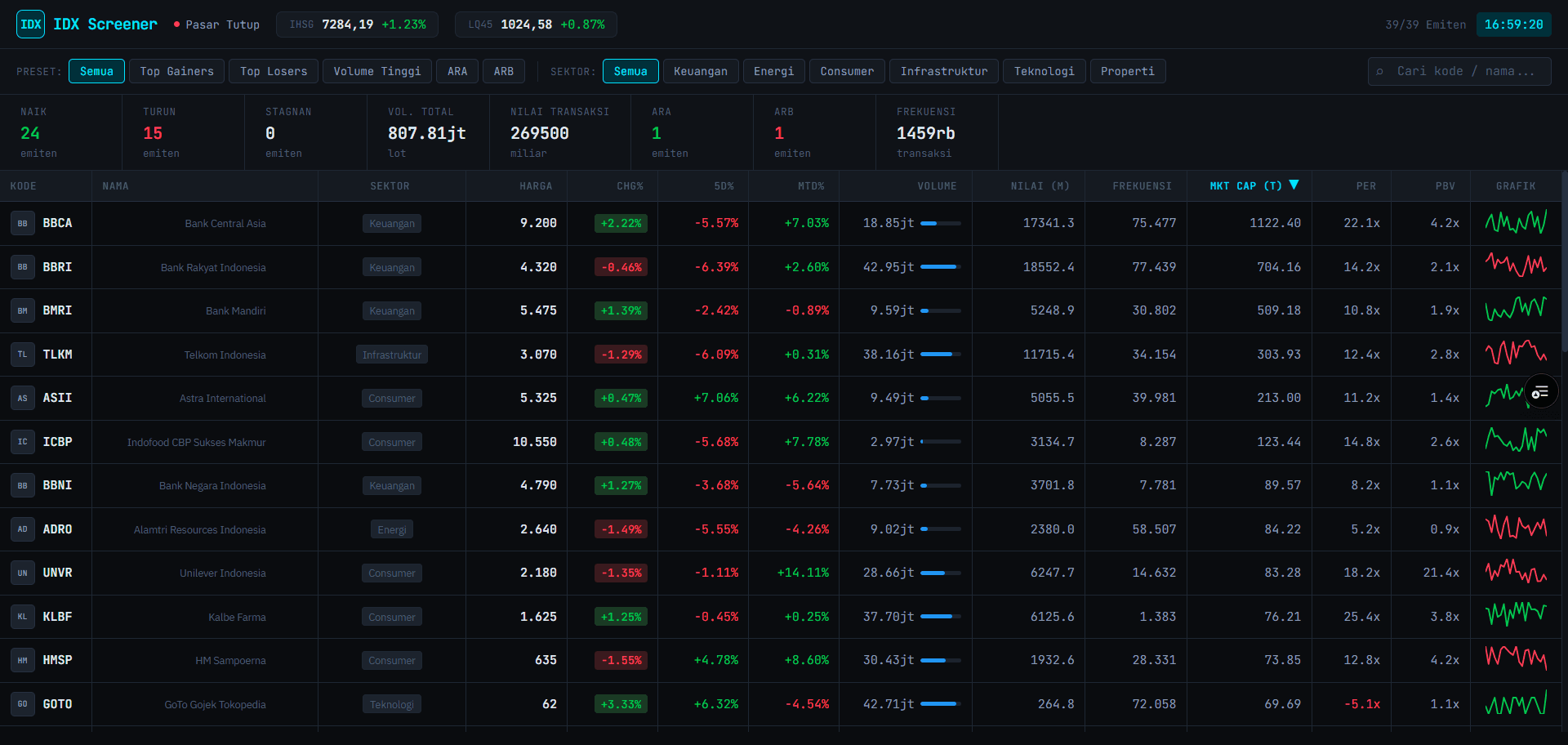Click the KLBF volume bar

[941, 617]
